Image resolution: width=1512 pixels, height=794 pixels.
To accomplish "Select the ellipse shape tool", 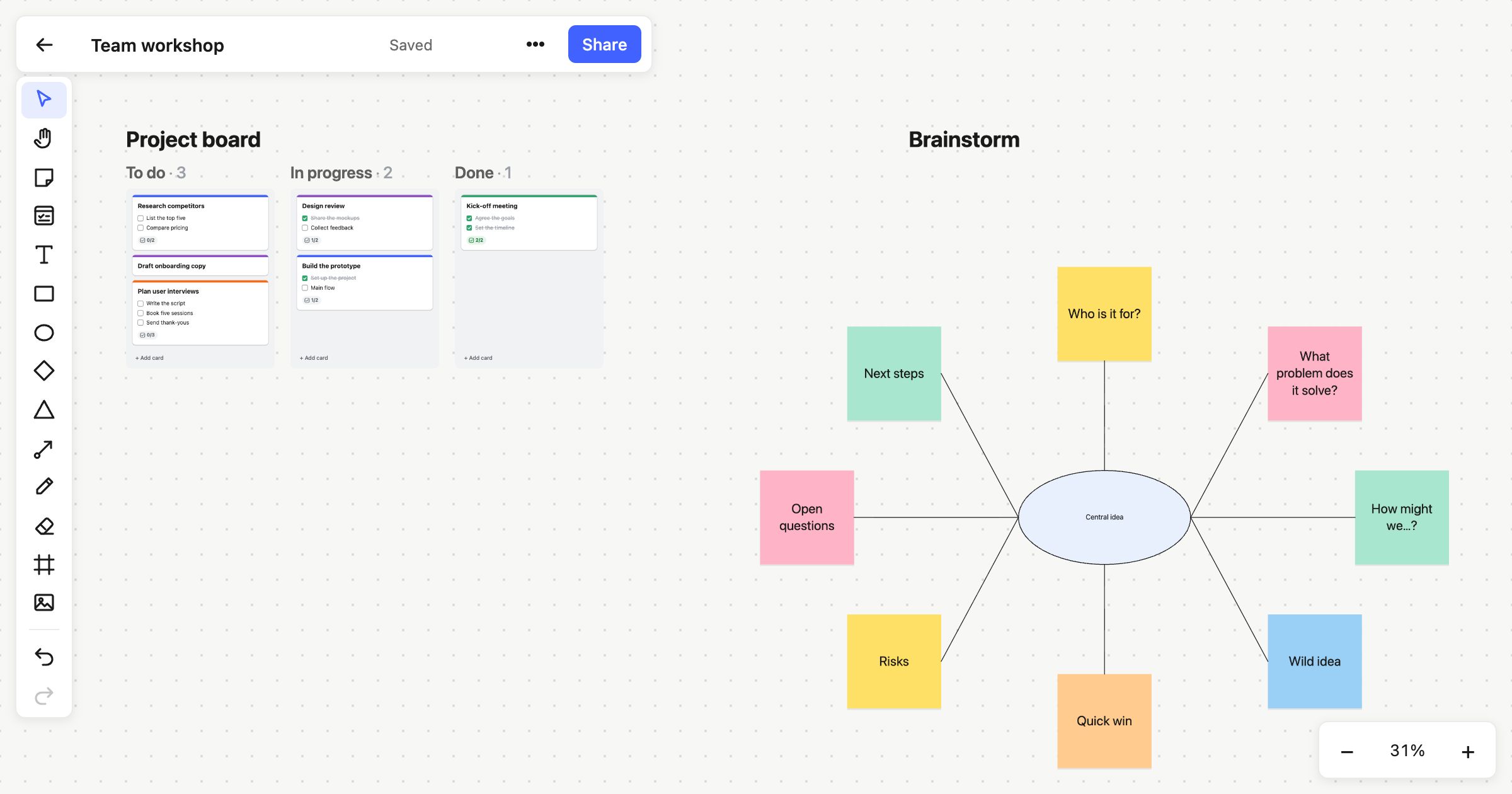I will (43, 333).
